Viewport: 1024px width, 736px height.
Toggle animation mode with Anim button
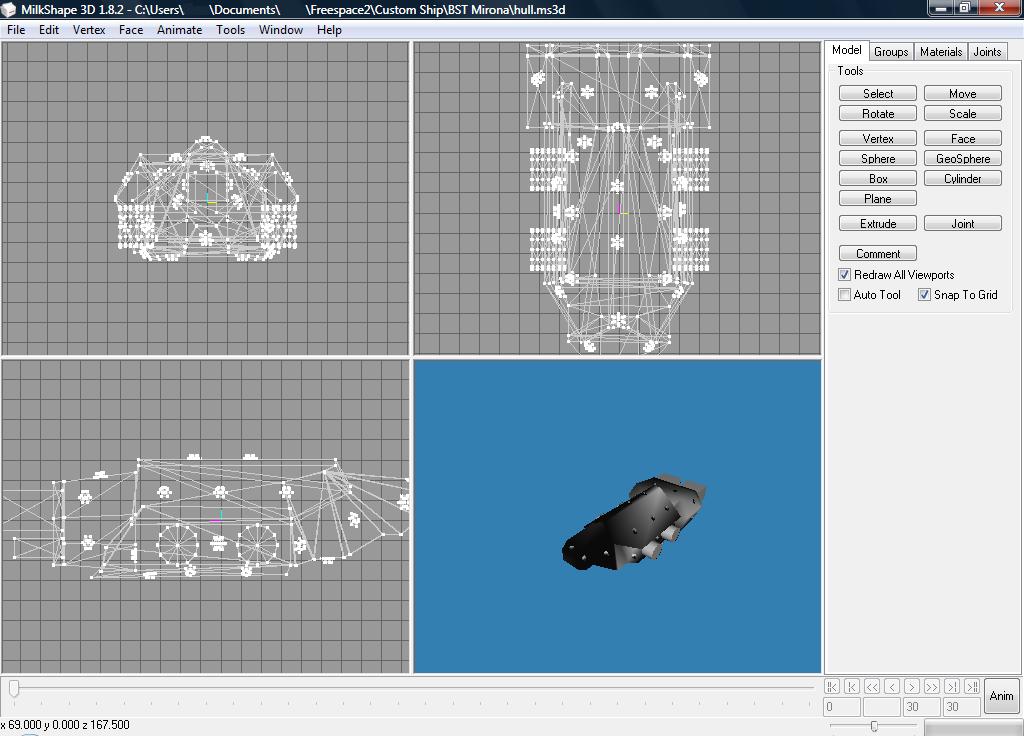[1001, 696]
